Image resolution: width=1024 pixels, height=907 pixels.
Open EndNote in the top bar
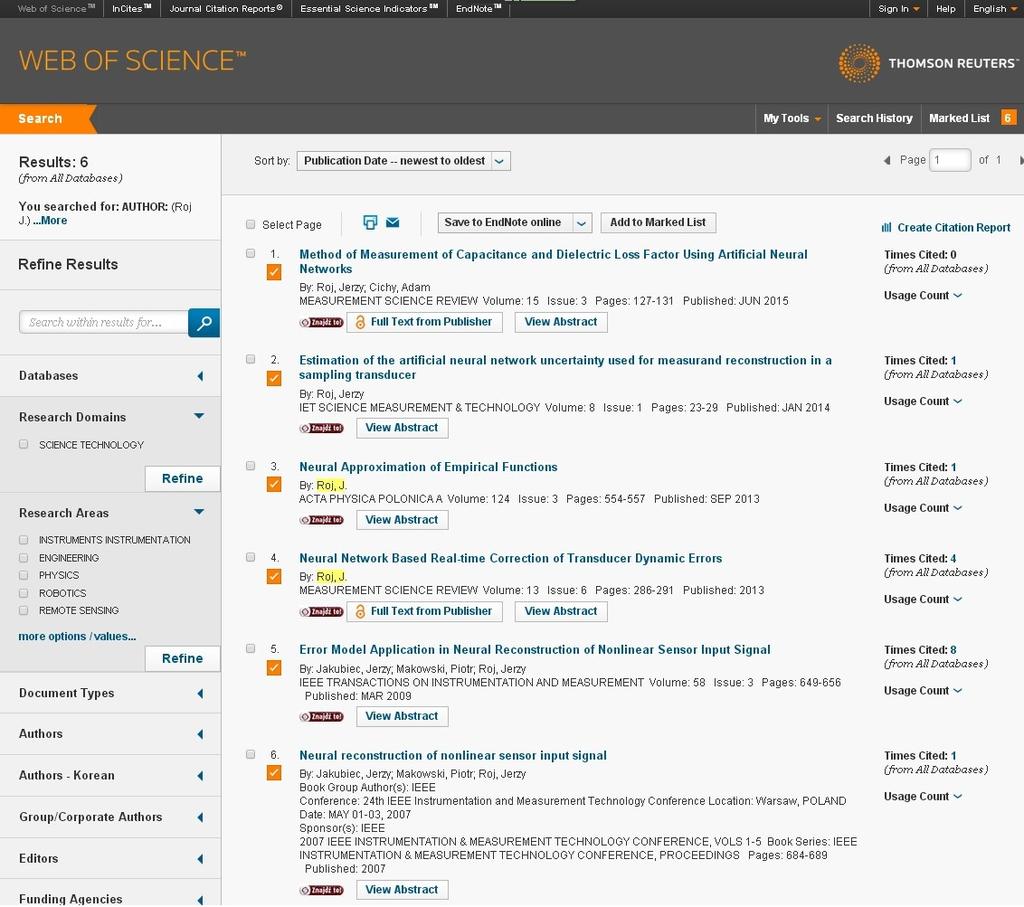pyautogui.click(x=479, y=8)
